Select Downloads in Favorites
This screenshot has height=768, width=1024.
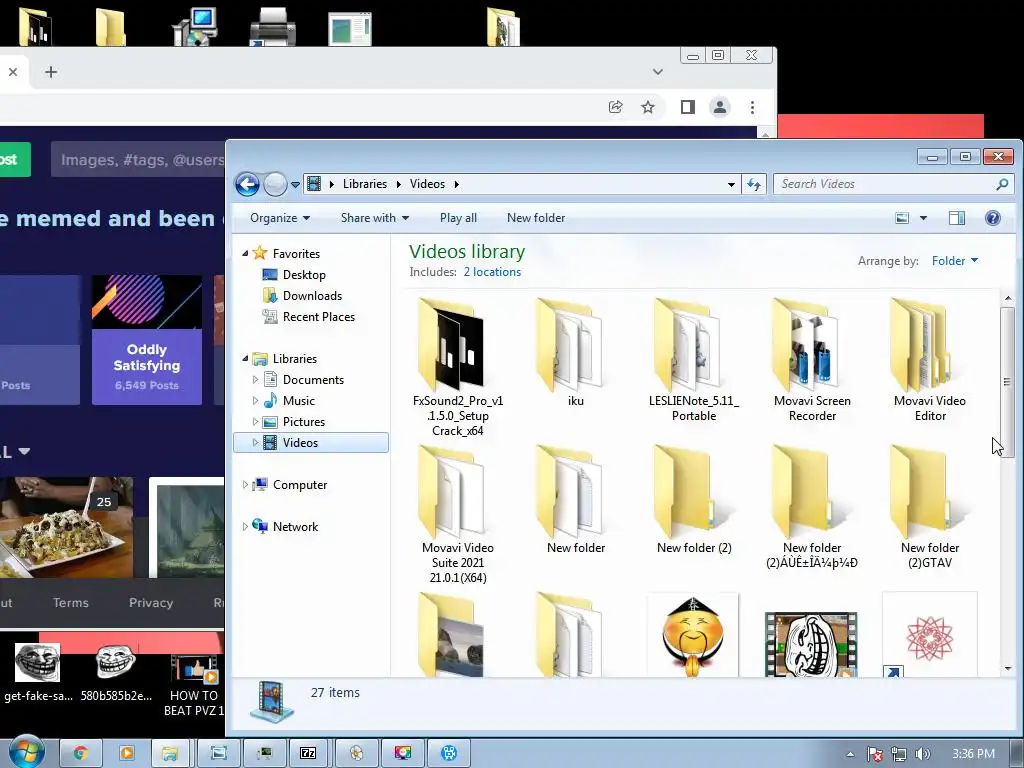pos(312,296)
